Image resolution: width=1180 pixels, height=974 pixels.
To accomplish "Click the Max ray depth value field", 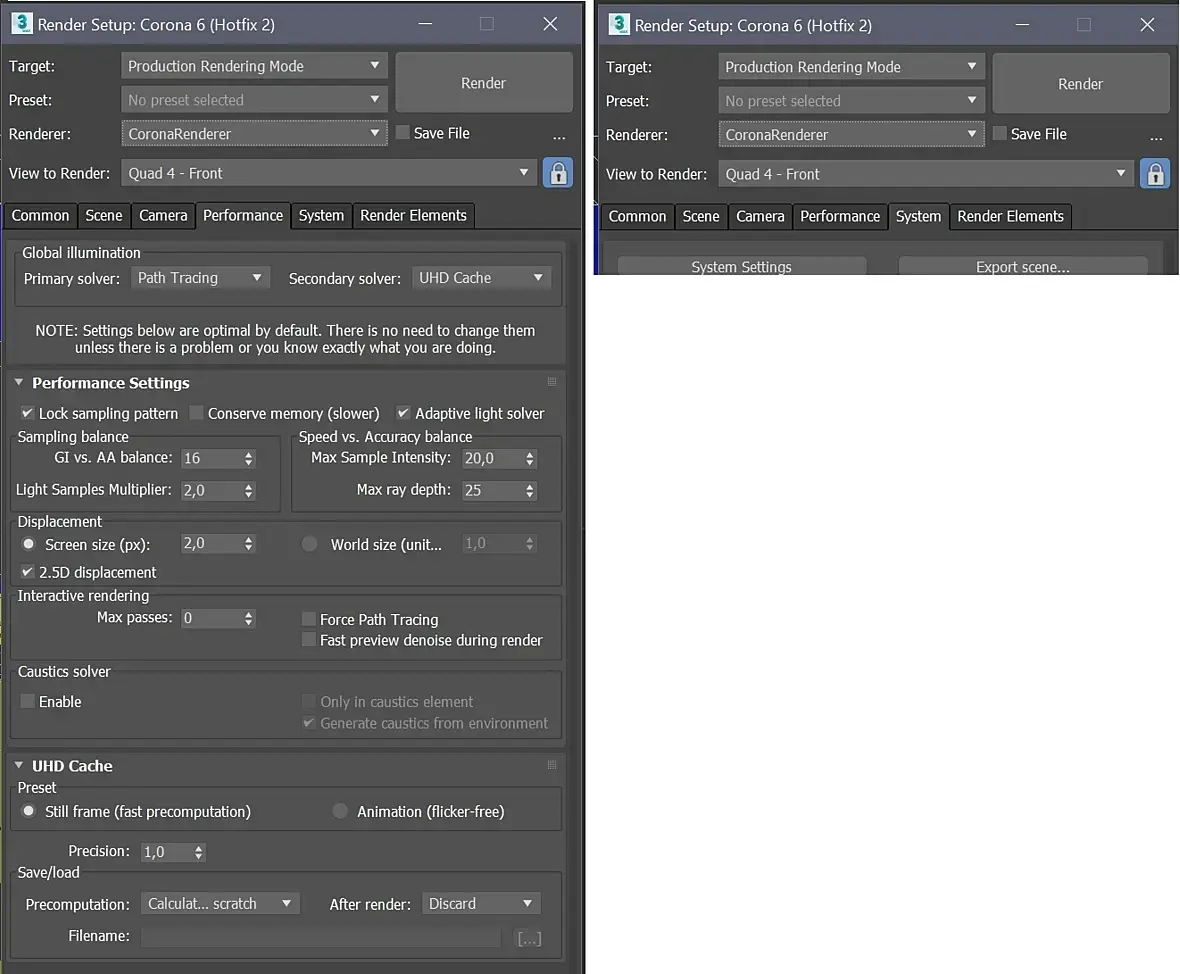I will tap(491, 491).
